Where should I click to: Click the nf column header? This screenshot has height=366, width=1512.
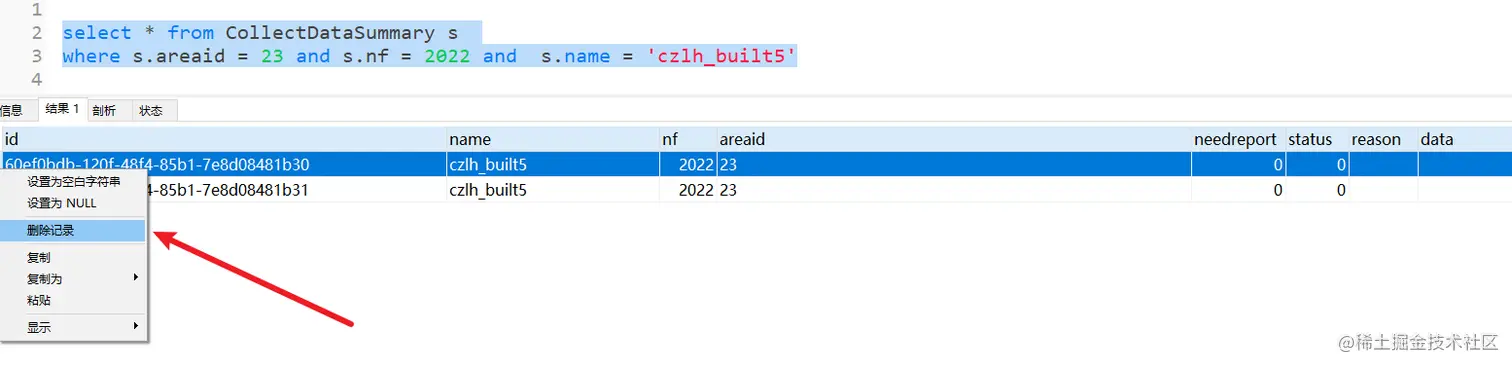(x=687, y=139)
